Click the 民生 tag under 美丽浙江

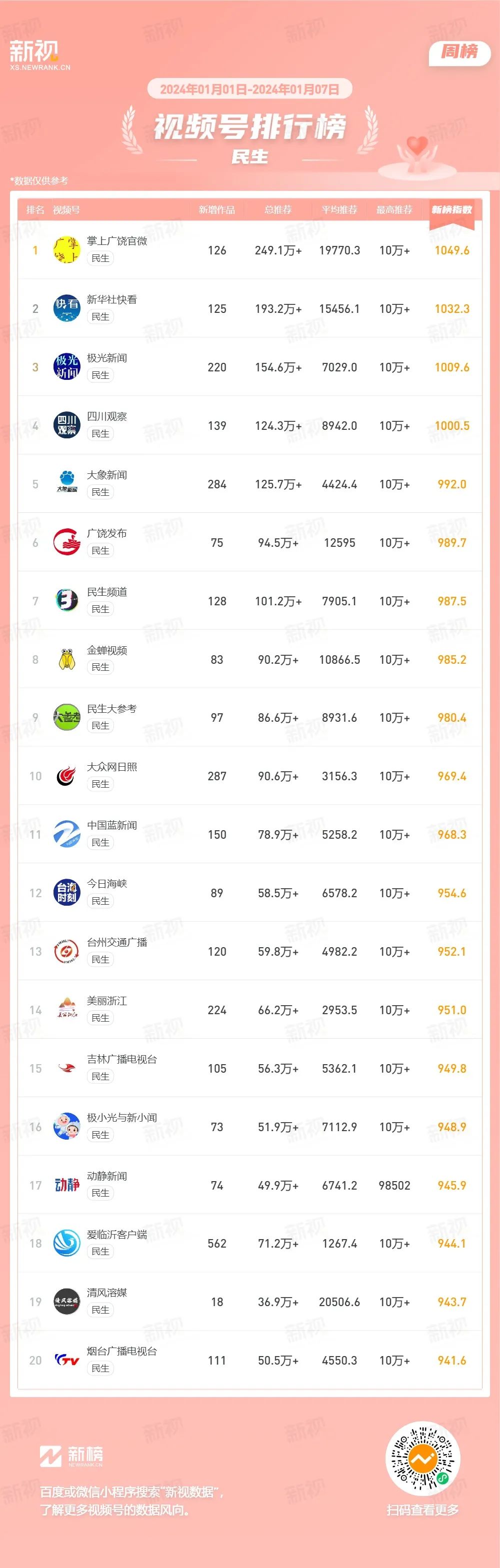tap(100, 1018)
